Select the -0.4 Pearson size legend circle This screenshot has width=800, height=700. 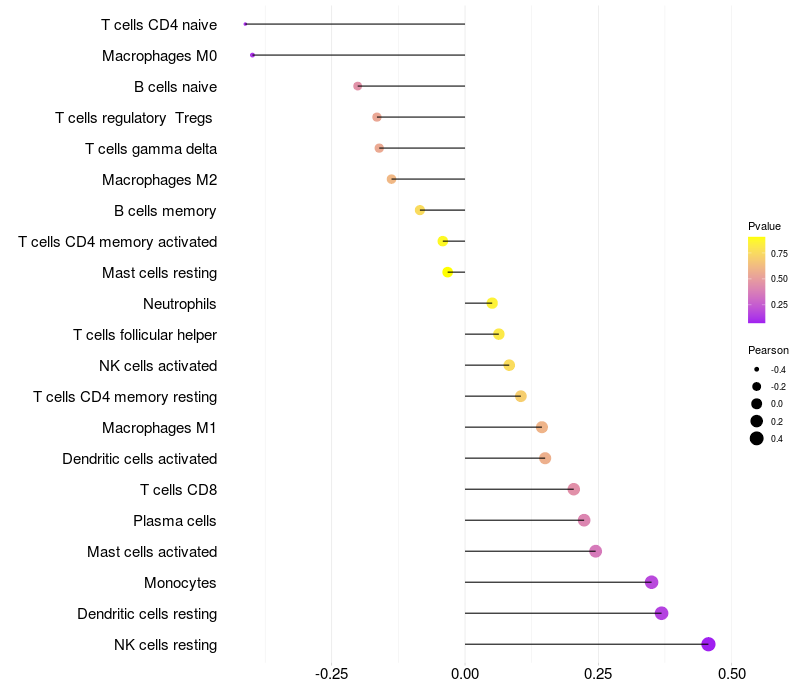pyautogui.click(x=757, y=369)
